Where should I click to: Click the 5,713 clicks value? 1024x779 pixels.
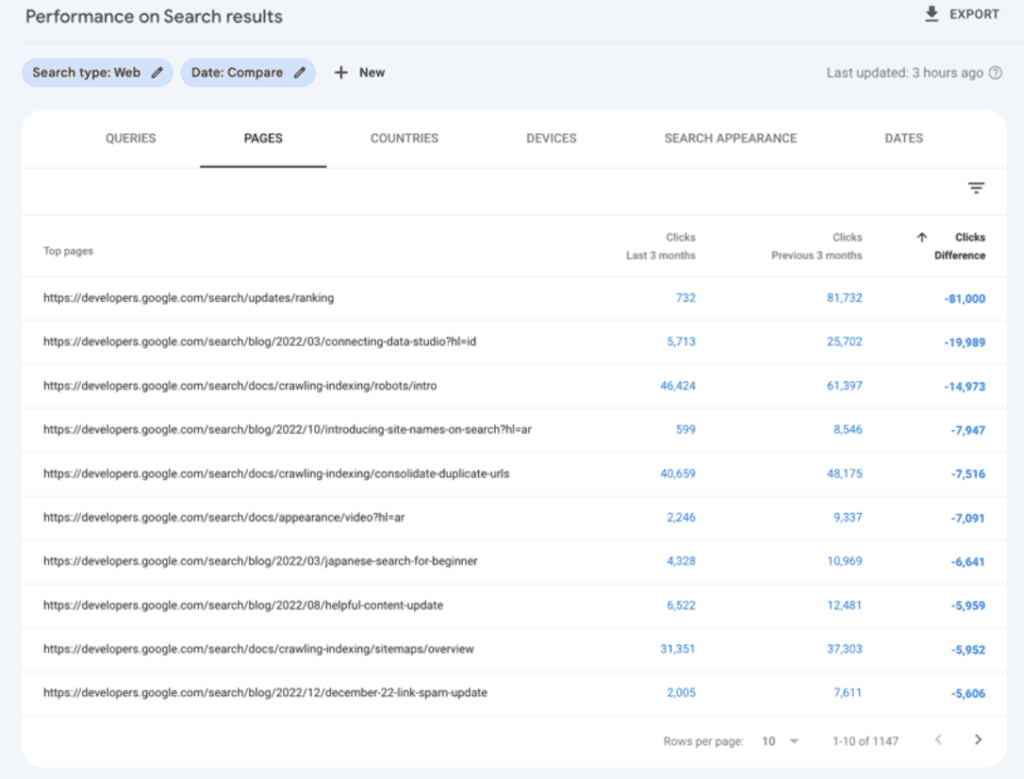click(x=681, y=342)
